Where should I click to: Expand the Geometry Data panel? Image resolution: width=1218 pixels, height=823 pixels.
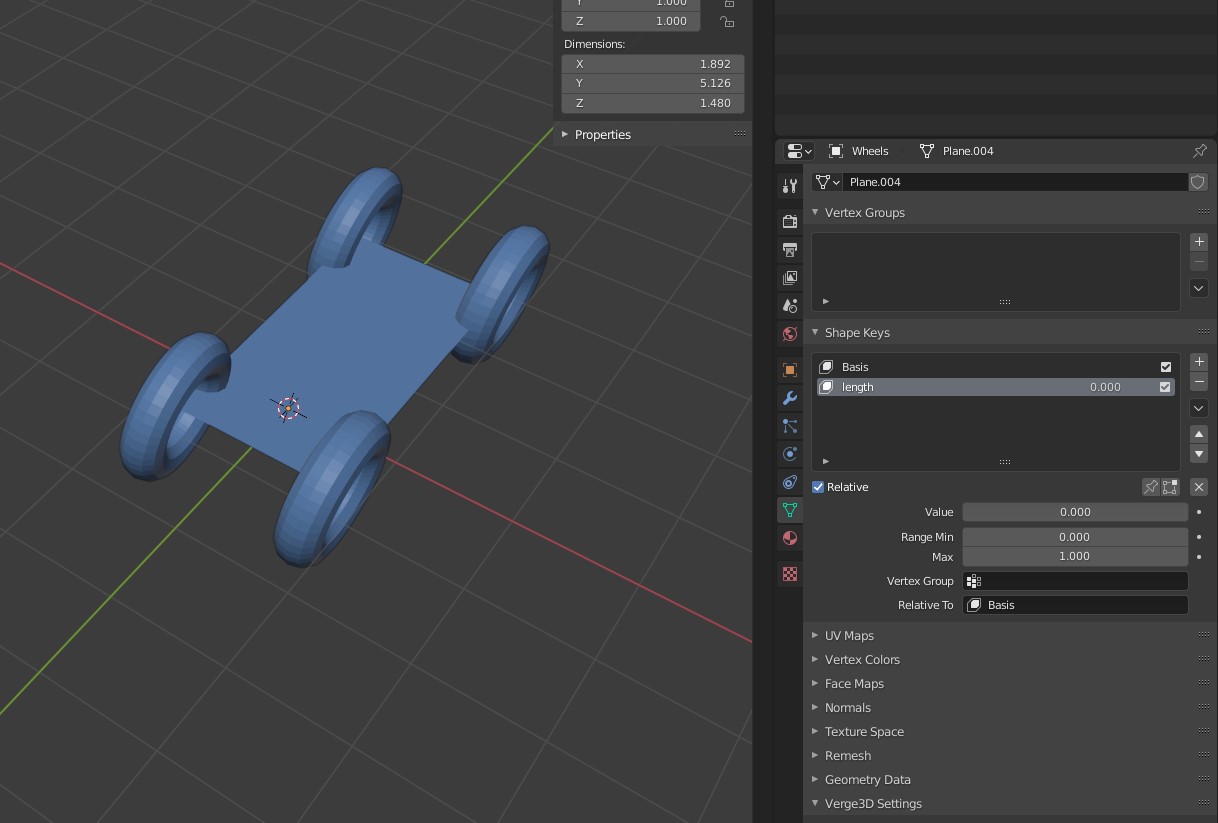pyautogui.click(x=815, y=779)
